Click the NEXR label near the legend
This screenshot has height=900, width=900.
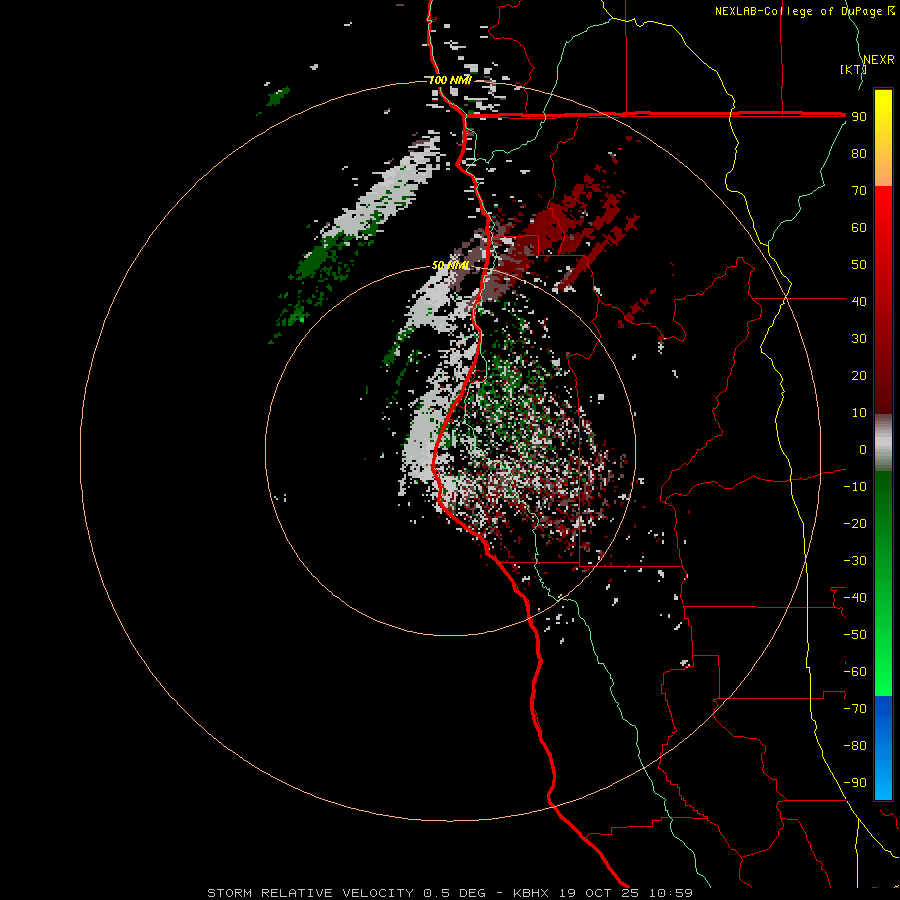[x=878, y=60]
